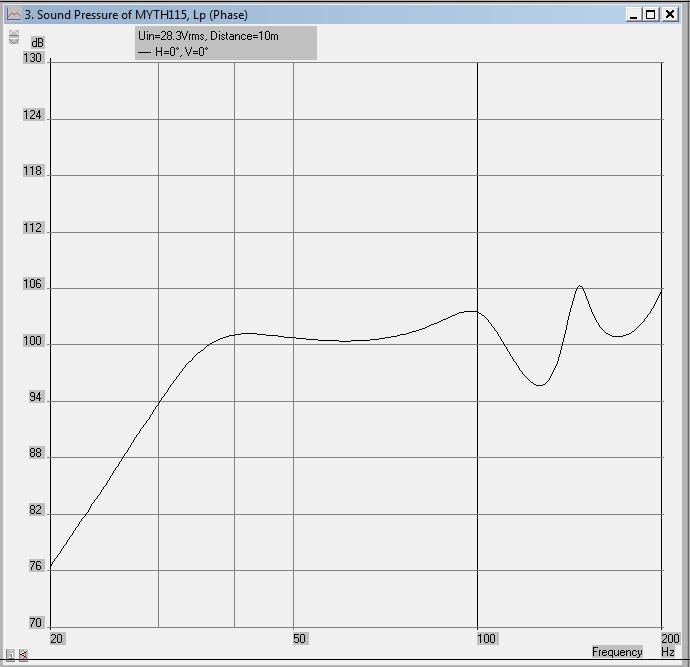Click the 70 dB axis value
690x667 pixels.
[x=35, y=623]
